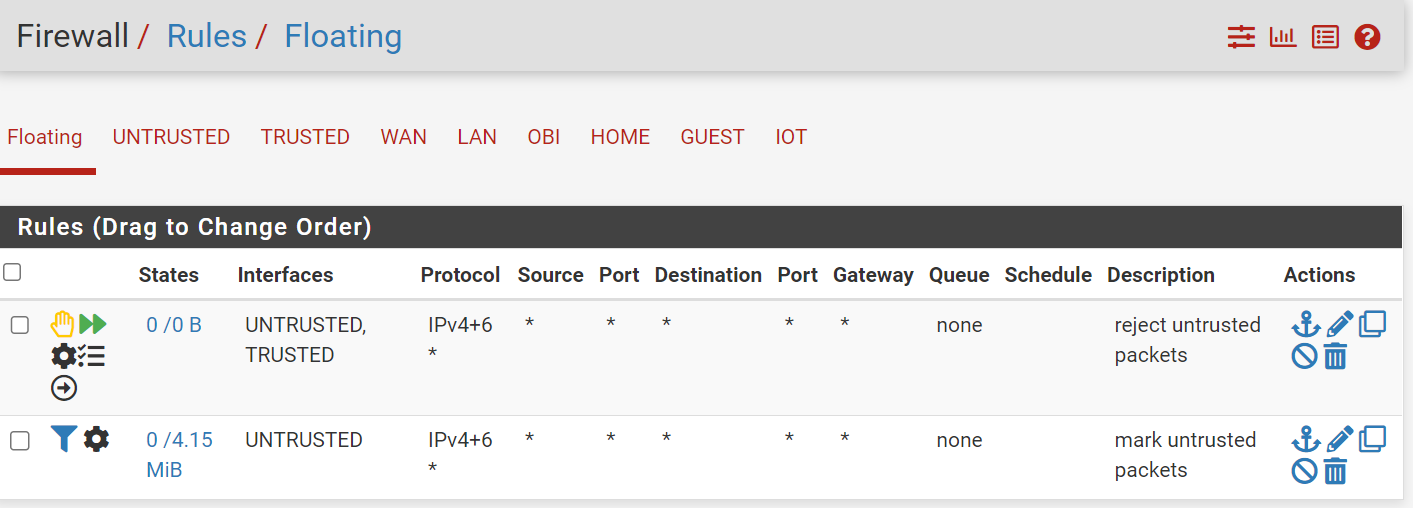Check the reject untrusted packets row checkbox
Viewport: 1413px width, 508px height.
[19, 325]
